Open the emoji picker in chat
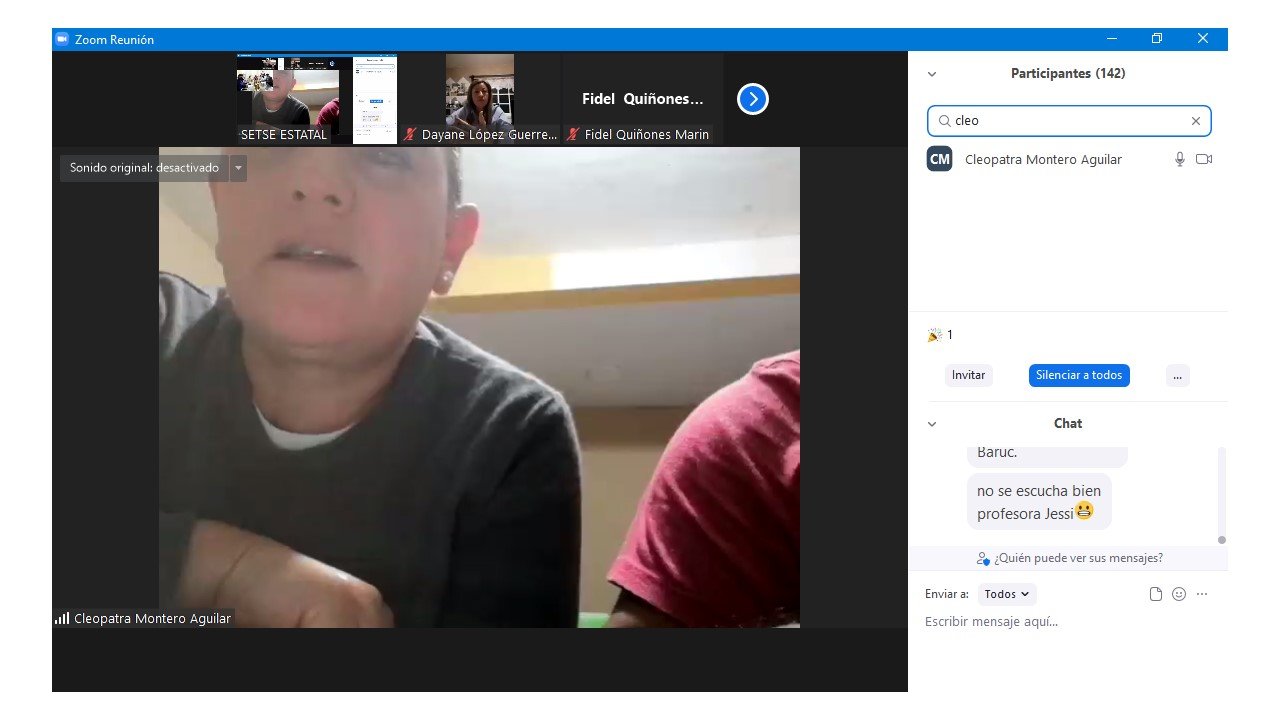The height and width of the screenshot is (720, 1280). click(1179, 594)
